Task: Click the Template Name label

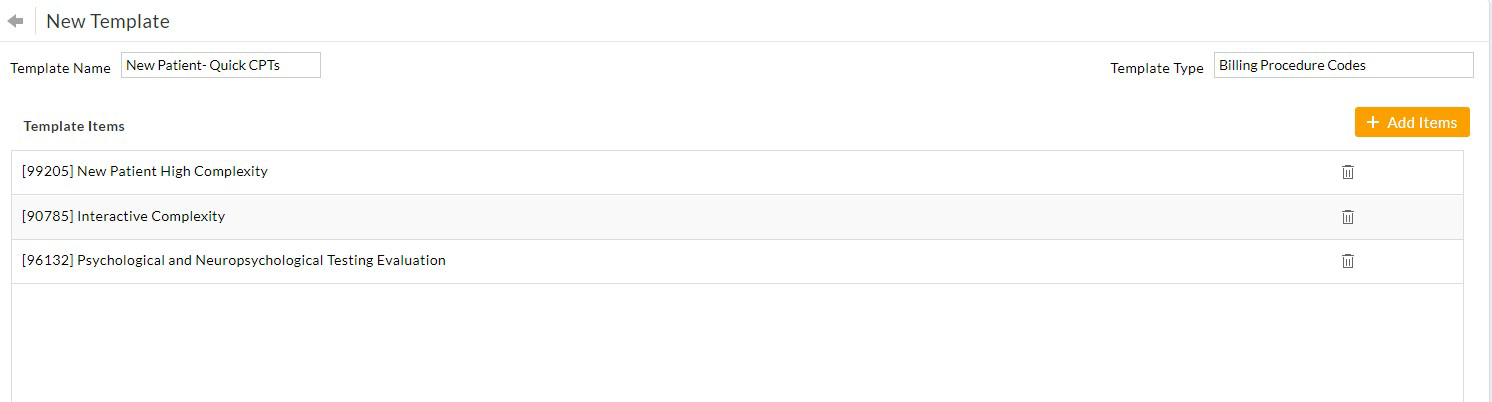Action: coord(60,68)
